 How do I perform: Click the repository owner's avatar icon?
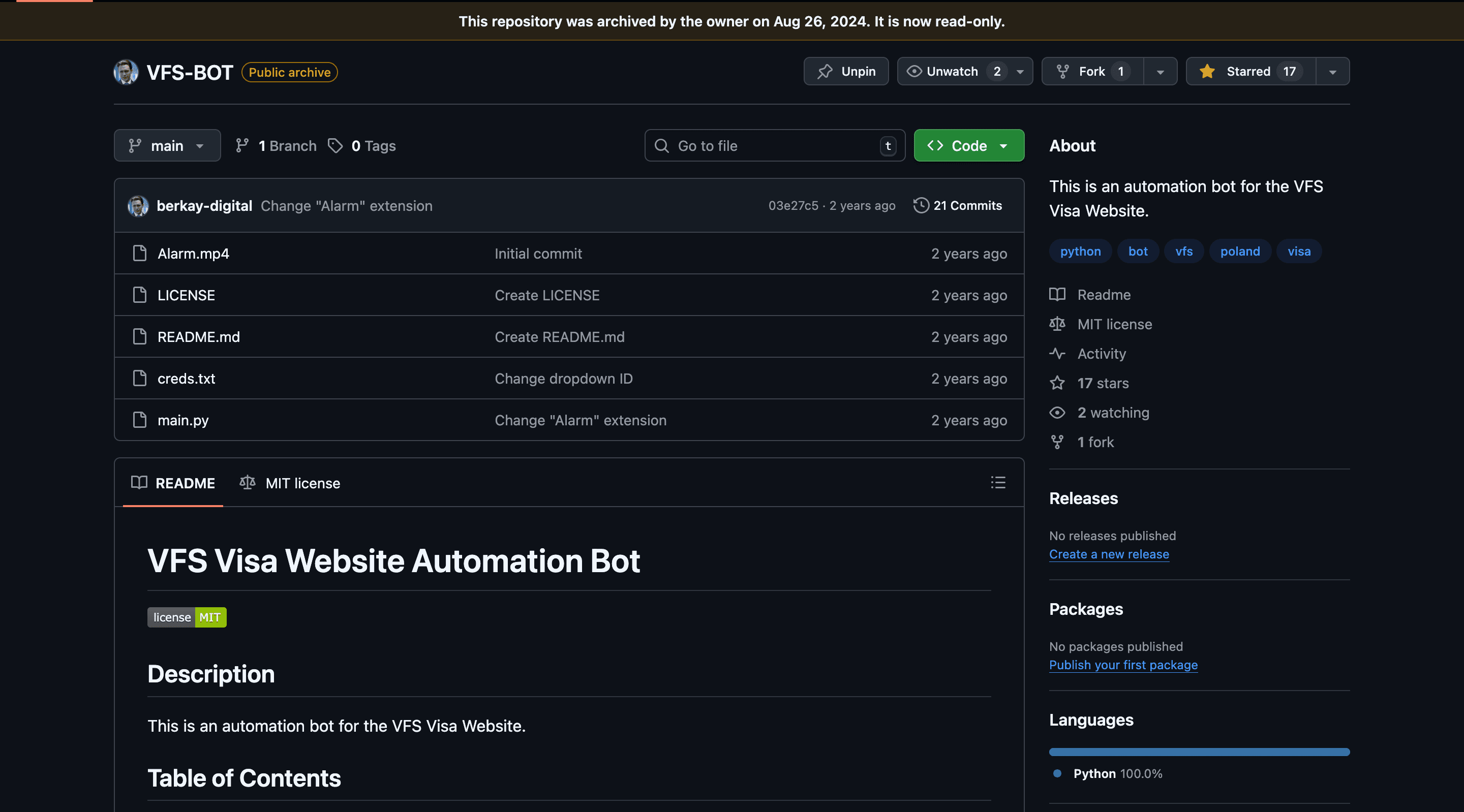pos(126,72)
